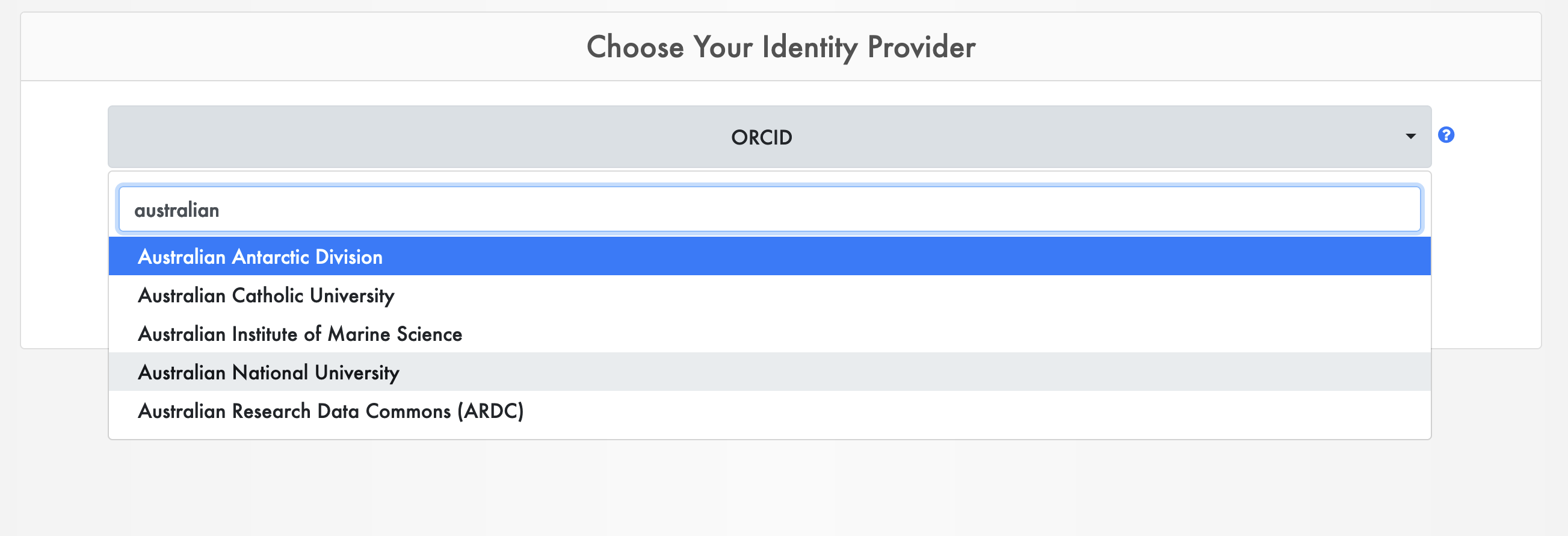Click the ANU option in the results
The height and width of the screenshot is (536, 1568).
tap(770, 372)
